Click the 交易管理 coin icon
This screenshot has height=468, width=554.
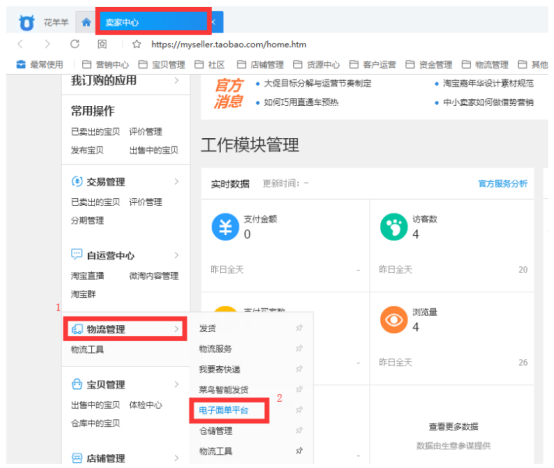pyautogui.click(x=77, y=181)
